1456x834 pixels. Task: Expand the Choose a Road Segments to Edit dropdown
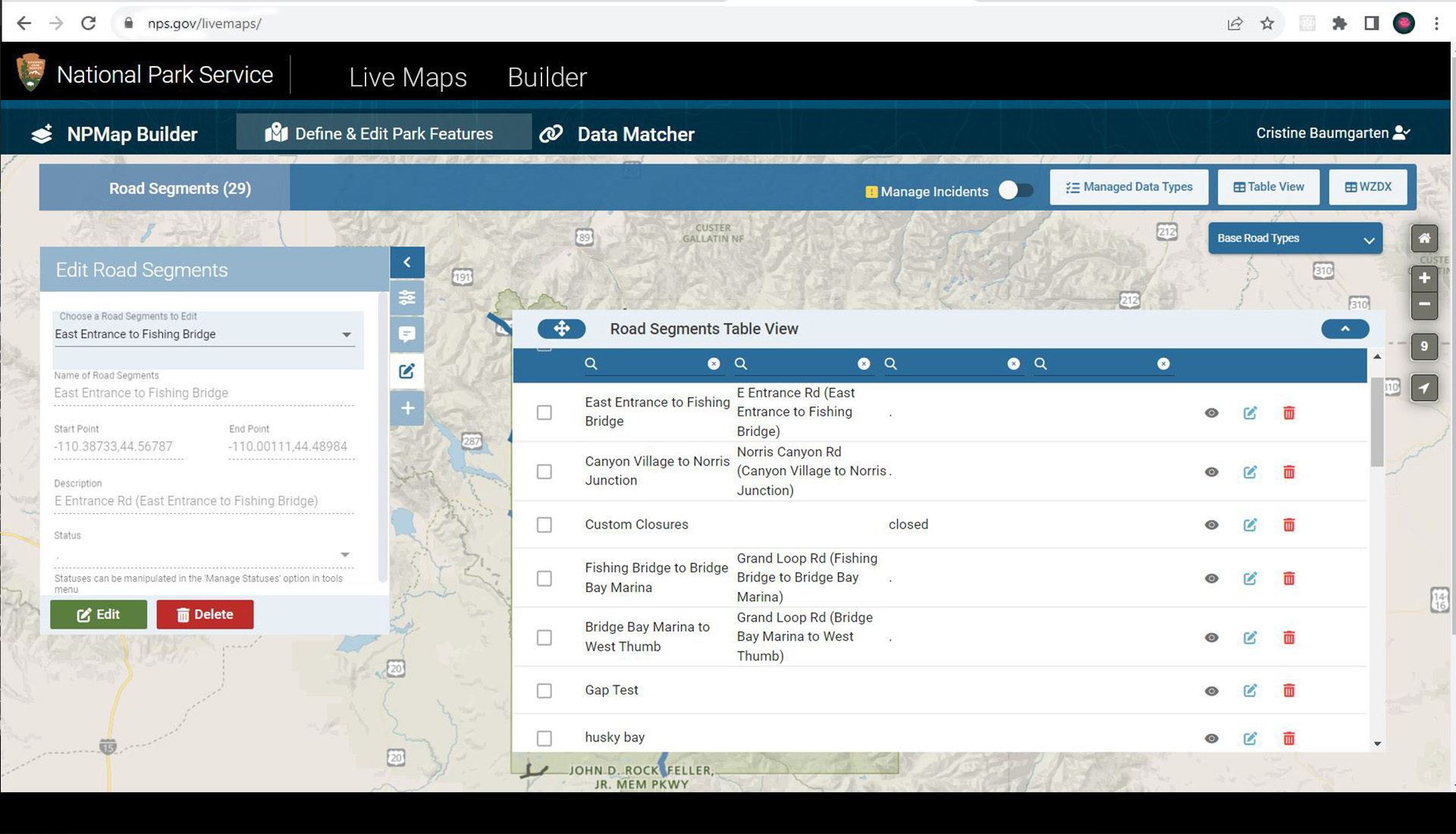(205, 334)
